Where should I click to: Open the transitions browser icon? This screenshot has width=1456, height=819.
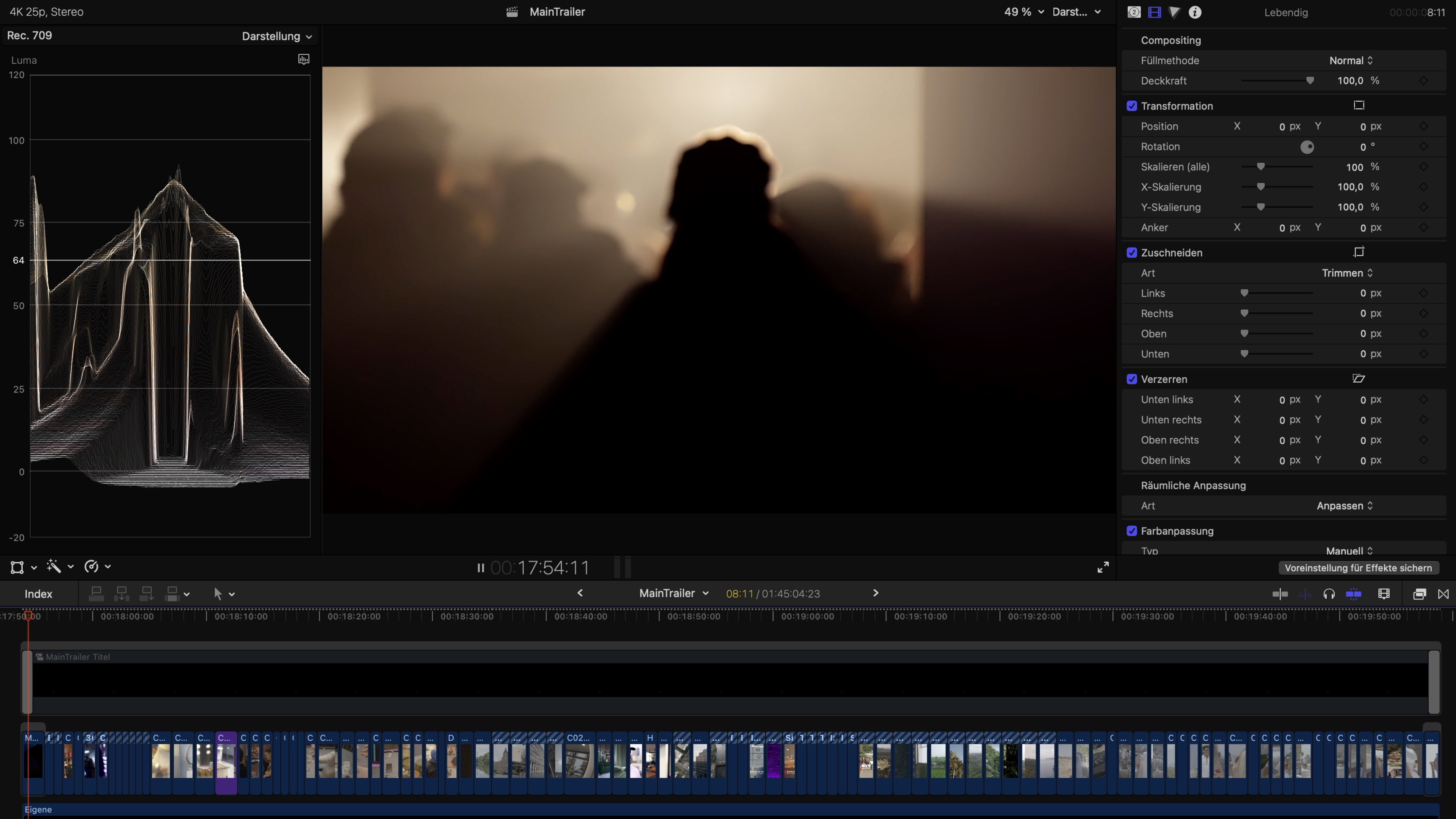(1443, 593)
